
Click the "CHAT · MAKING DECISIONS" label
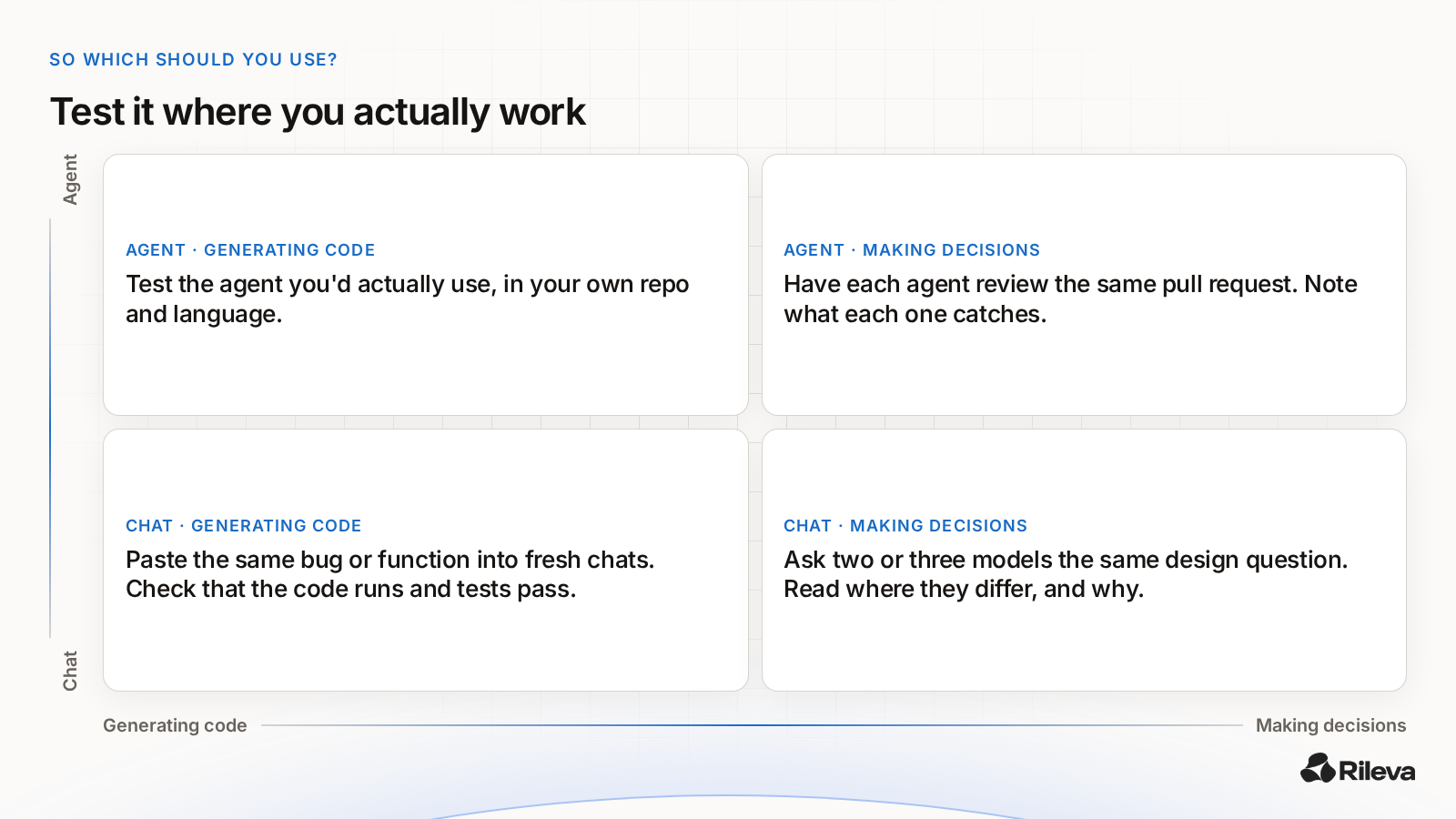pos(905,526)
